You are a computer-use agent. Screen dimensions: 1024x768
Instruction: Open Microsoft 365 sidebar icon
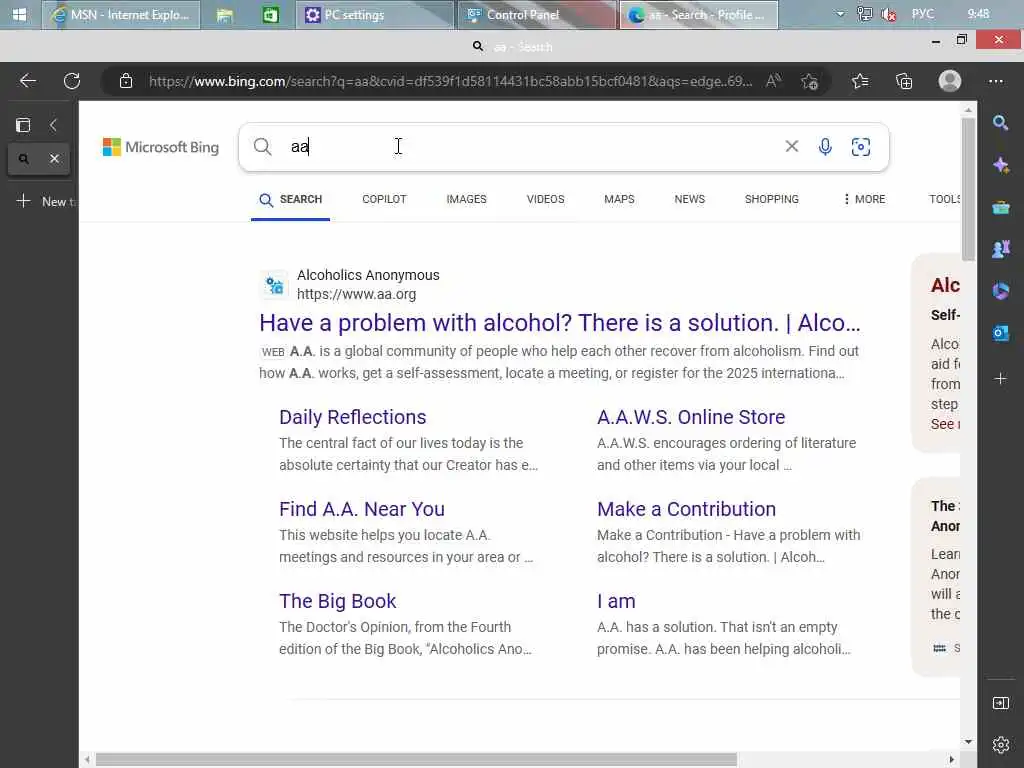1000,291
